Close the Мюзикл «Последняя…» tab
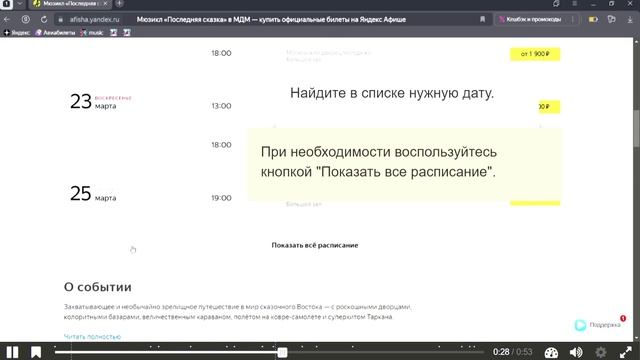640x360 pixels. coord(105,3)
